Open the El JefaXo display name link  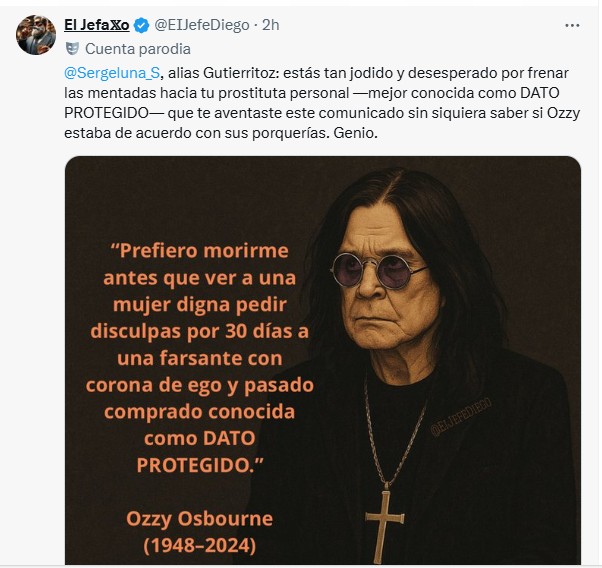[97, 25]
